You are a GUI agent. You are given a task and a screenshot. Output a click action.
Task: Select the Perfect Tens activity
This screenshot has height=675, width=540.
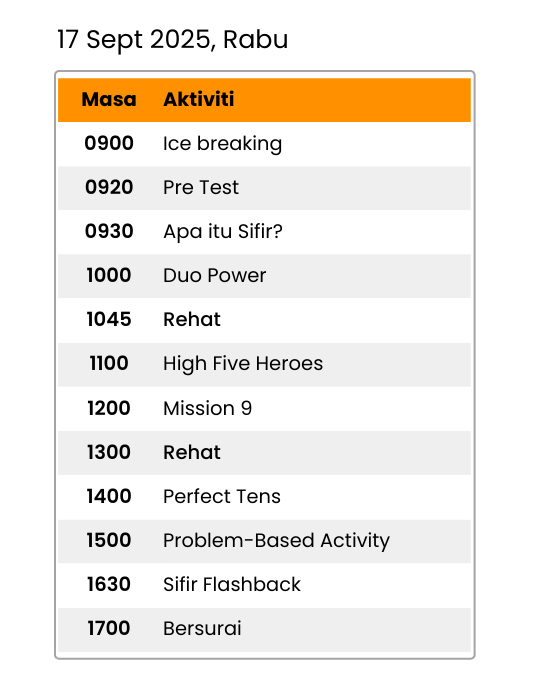coord(222,496)
